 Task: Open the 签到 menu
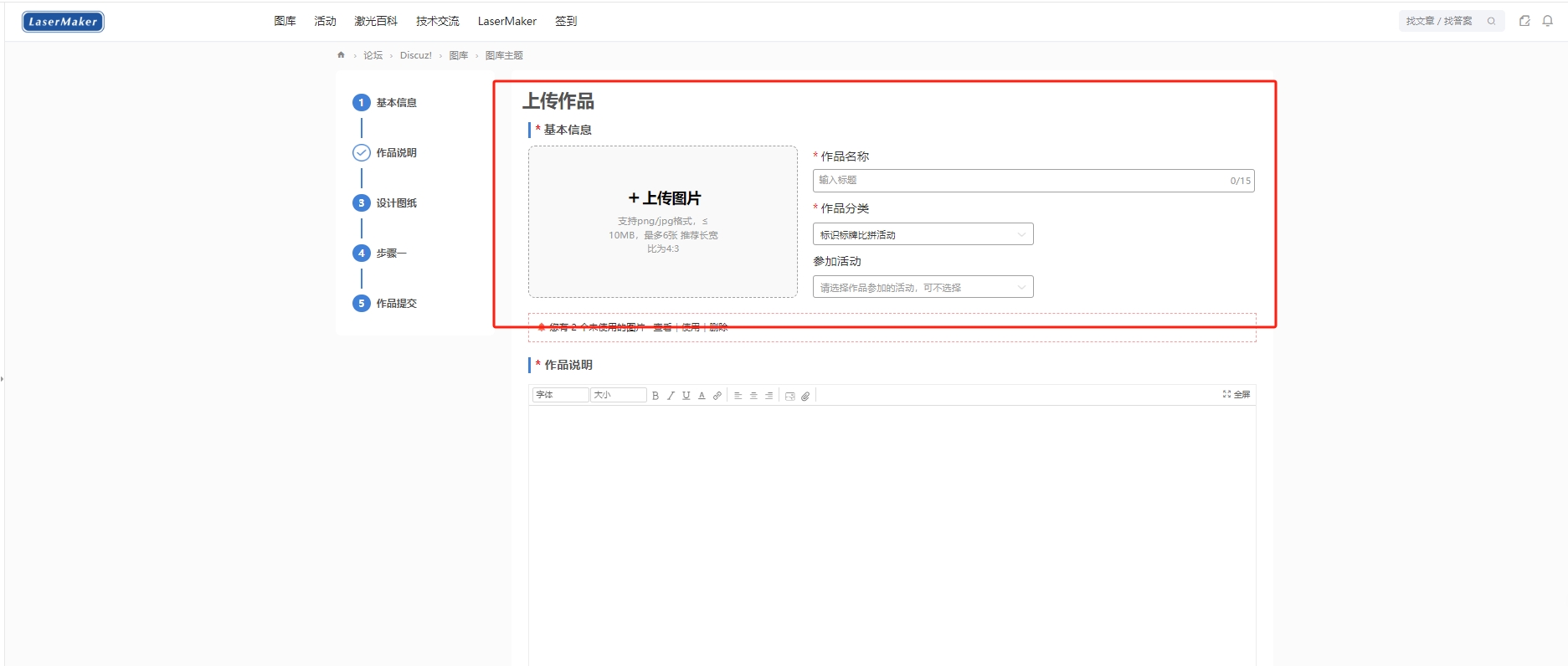click(x=566, y=21)
